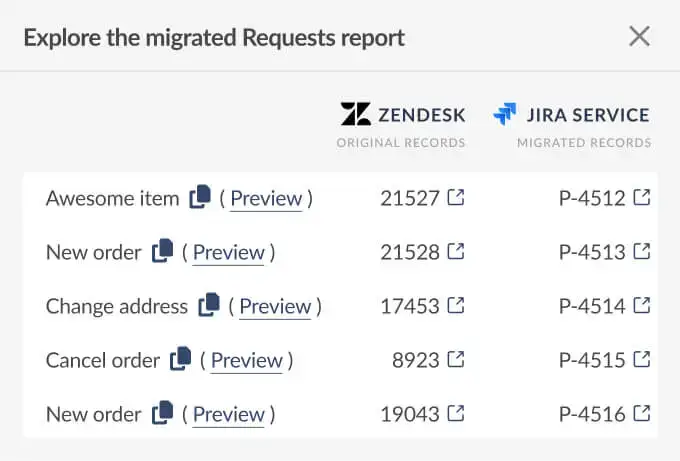
Task: Click the Jira Service logo column header
Action: 572,114
